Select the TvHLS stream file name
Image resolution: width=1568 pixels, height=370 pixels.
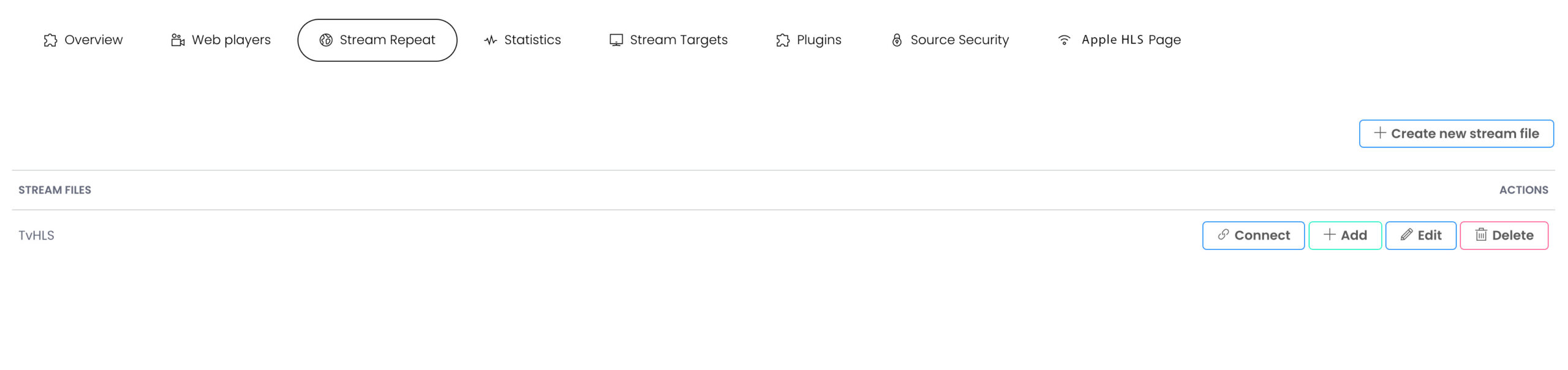click(36, 236)
